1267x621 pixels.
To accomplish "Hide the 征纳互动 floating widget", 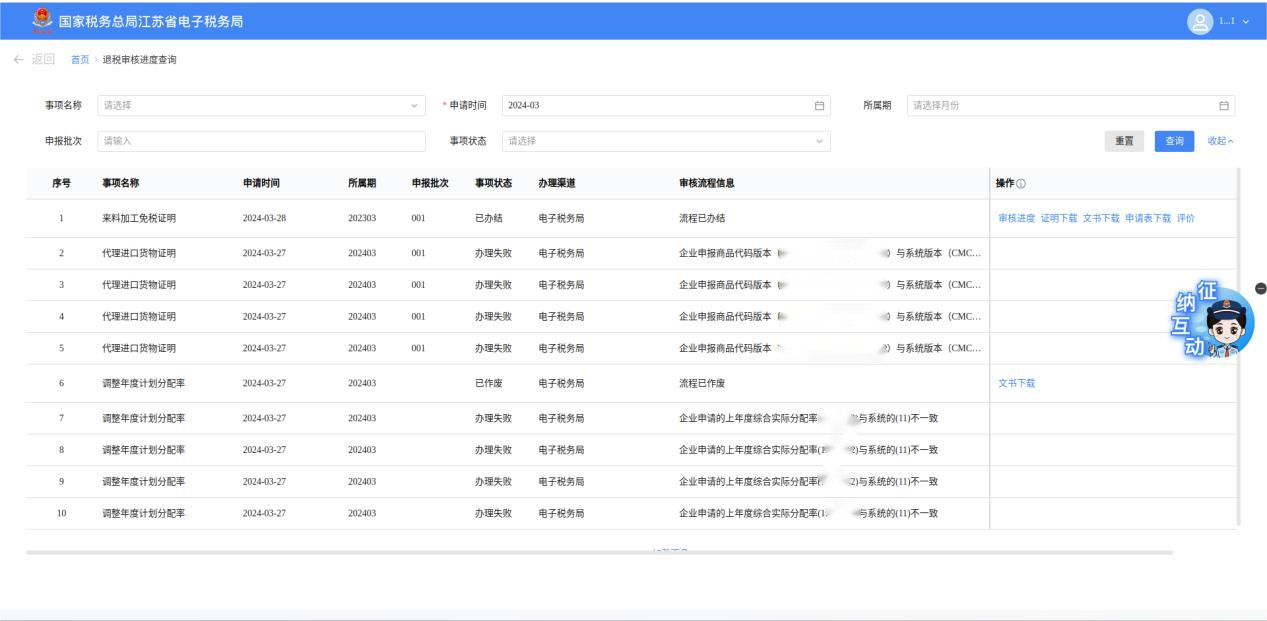I will [x=1260, y=289].
